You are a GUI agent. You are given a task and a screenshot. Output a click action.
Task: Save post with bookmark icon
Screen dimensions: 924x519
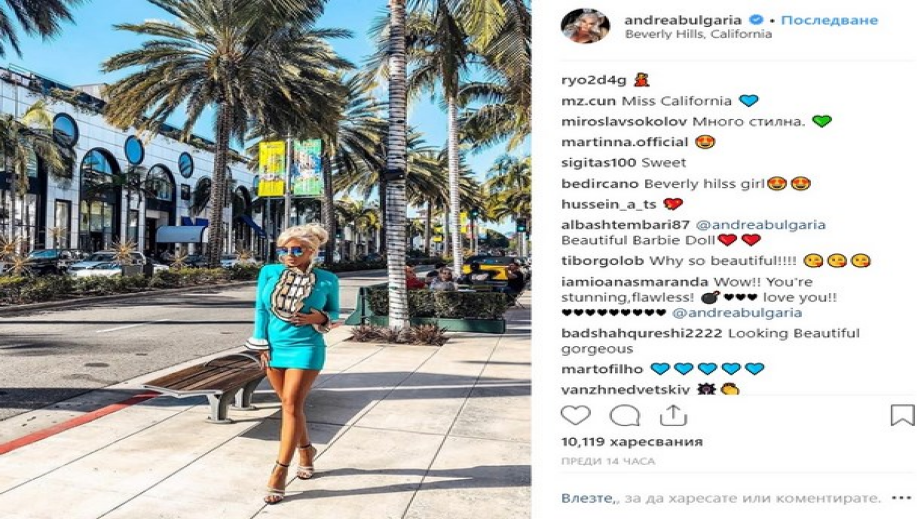point(902,415)
